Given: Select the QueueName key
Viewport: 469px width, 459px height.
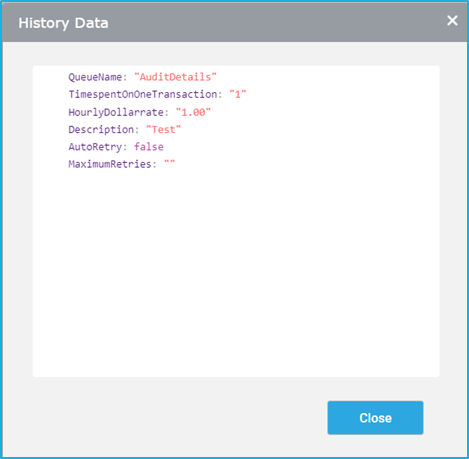Looking at the screenshot, I should pos(95,77).
